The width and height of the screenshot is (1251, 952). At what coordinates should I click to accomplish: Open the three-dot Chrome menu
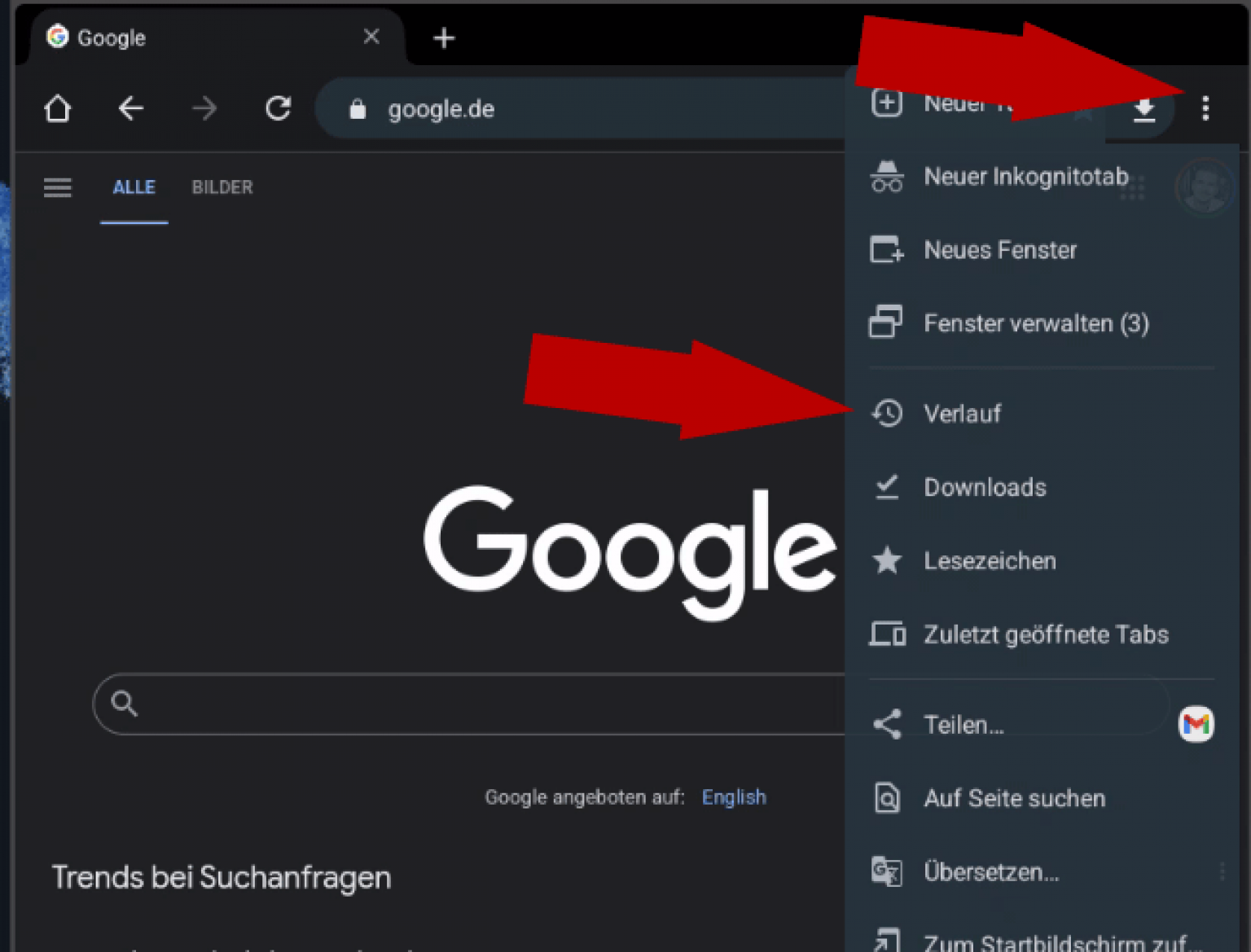point(1205,108)
